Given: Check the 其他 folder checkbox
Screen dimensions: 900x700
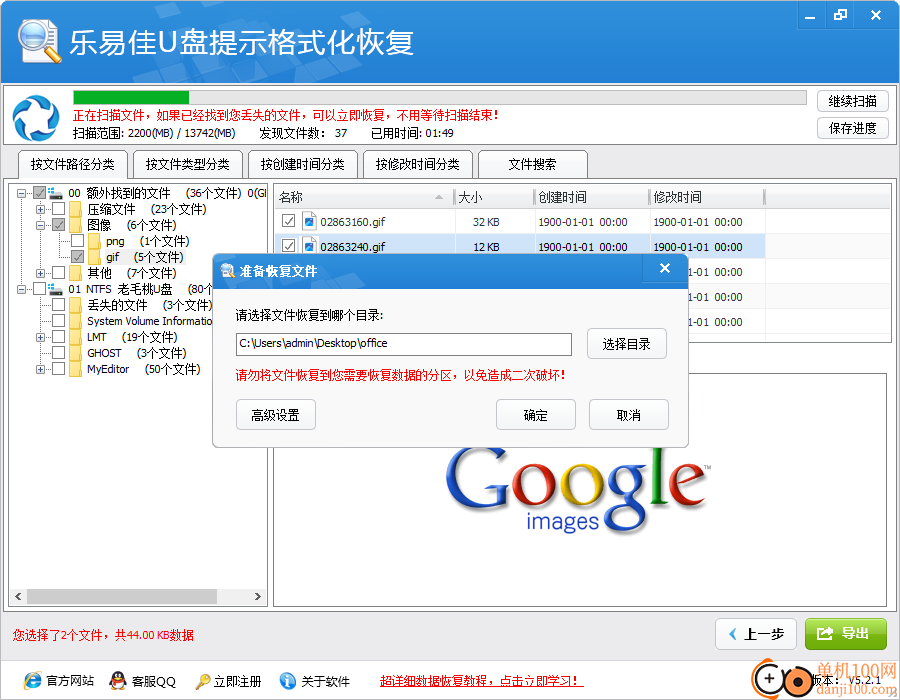Looking at the screenshot, I should coord(59,273).
